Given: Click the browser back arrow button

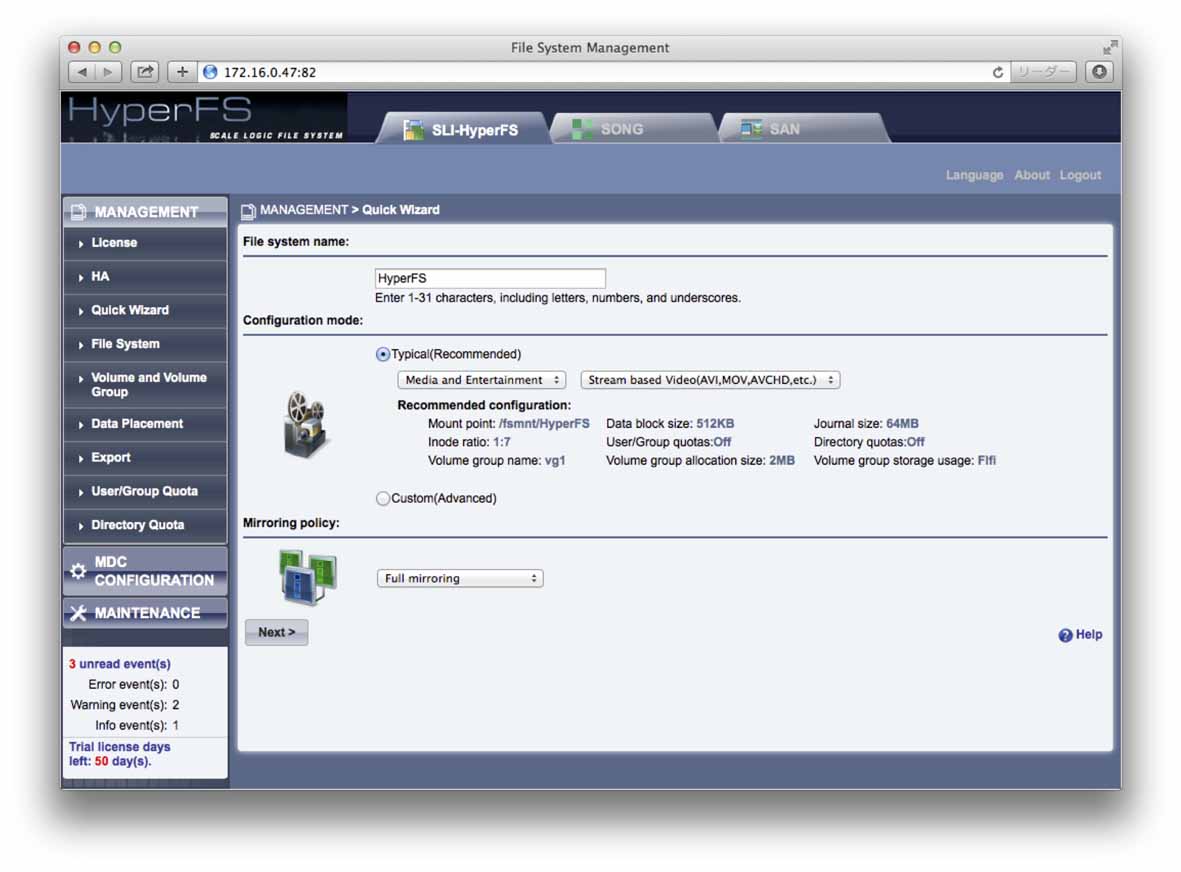Looking at the screenshot, I should point(81,72).
